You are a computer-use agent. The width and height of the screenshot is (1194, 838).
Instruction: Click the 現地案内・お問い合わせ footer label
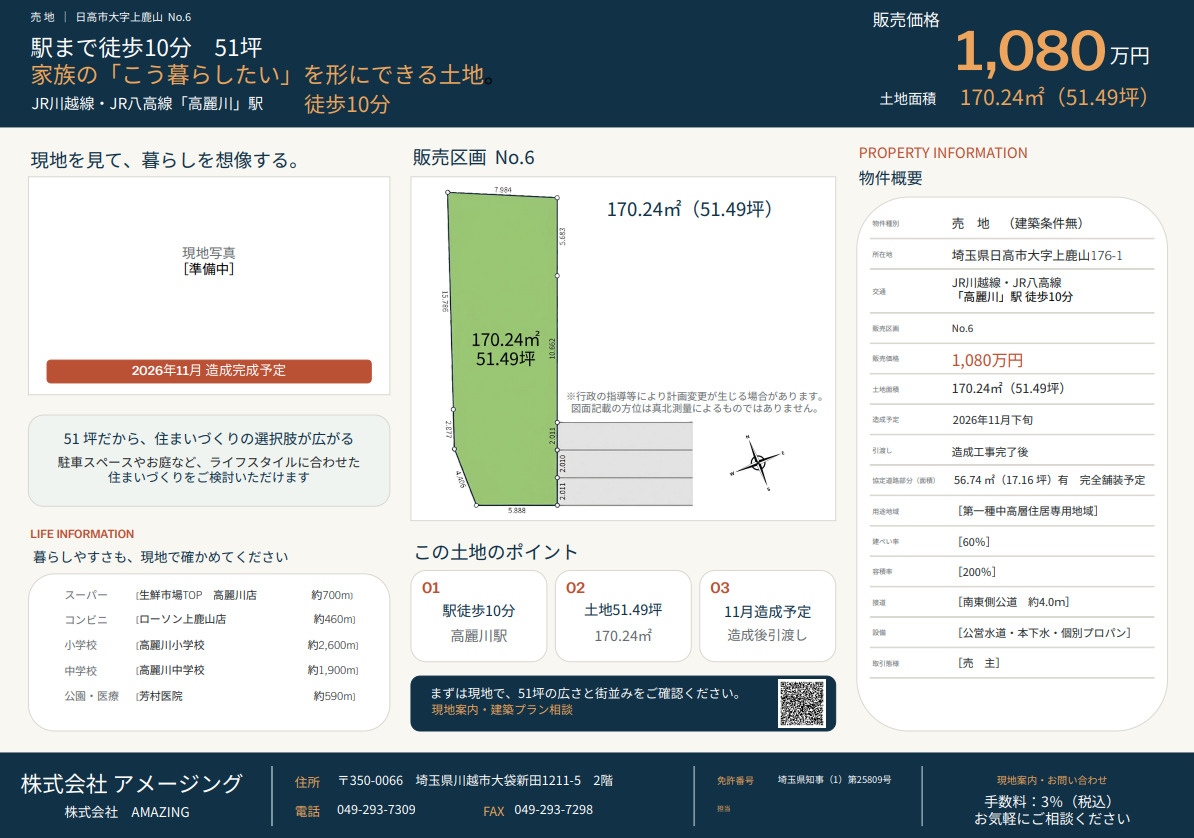point(1052,780)
